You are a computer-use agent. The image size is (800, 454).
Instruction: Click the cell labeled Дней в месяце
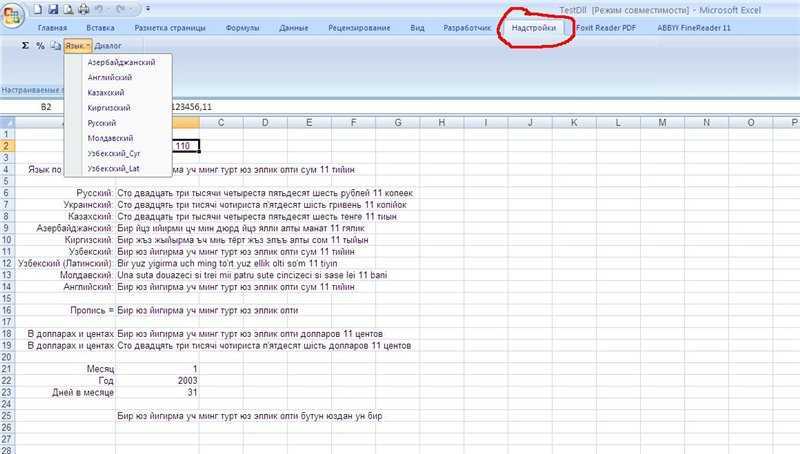click(x=83, y=392)
